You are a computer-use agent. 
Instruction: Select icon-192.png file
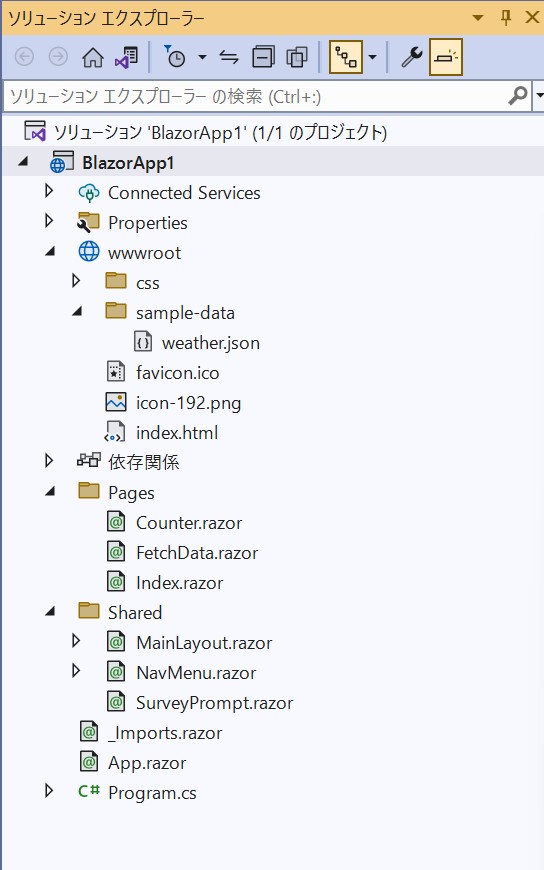[188, 403]
